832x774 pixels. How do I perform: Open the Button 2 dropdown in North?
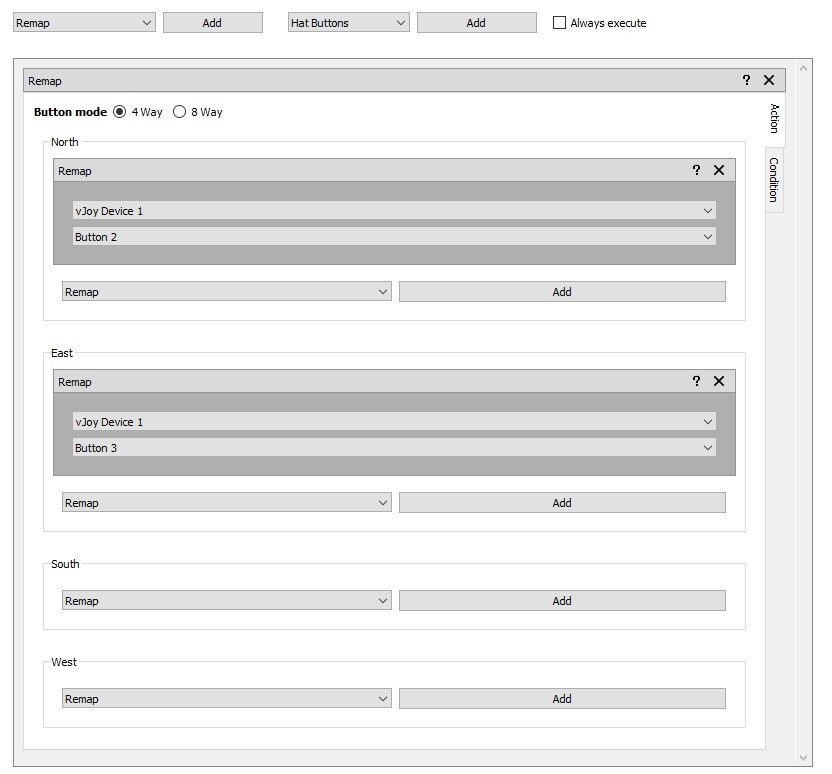[394, 237]
